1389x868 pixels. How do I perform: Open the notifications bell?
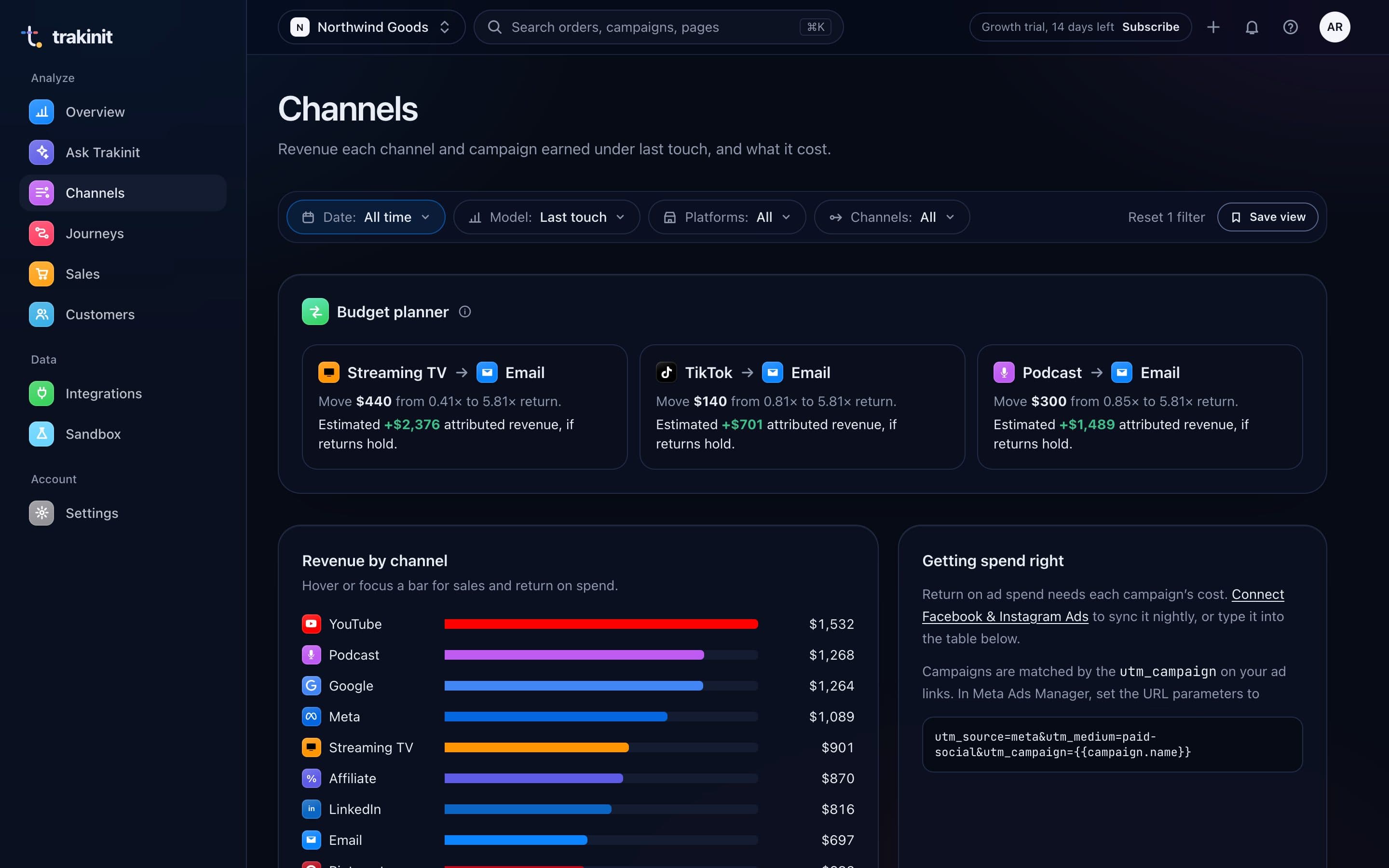click(x=1252, y=27)
